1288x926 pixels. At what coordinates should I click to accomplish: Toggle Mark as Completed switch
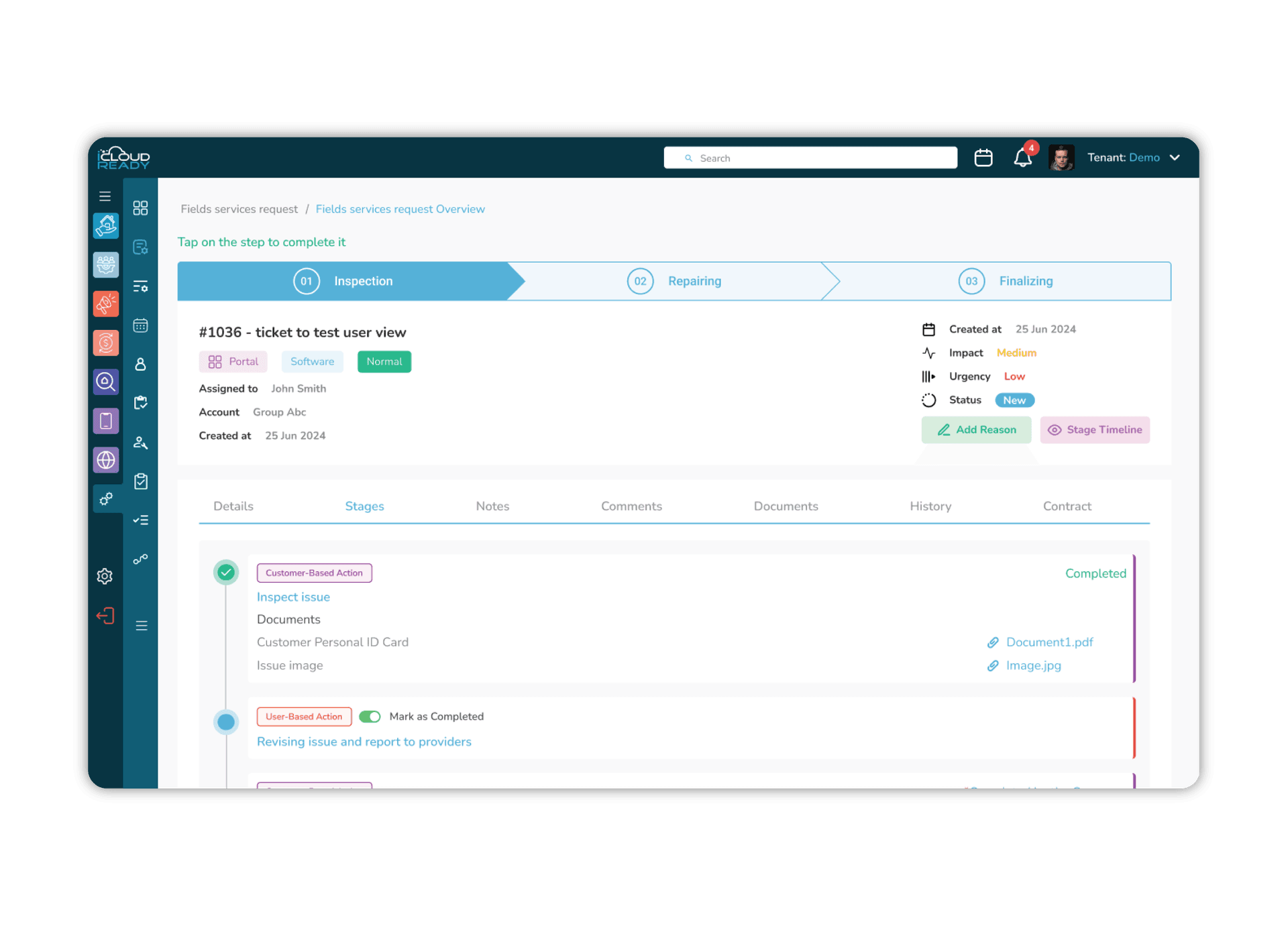pos(370,716)
